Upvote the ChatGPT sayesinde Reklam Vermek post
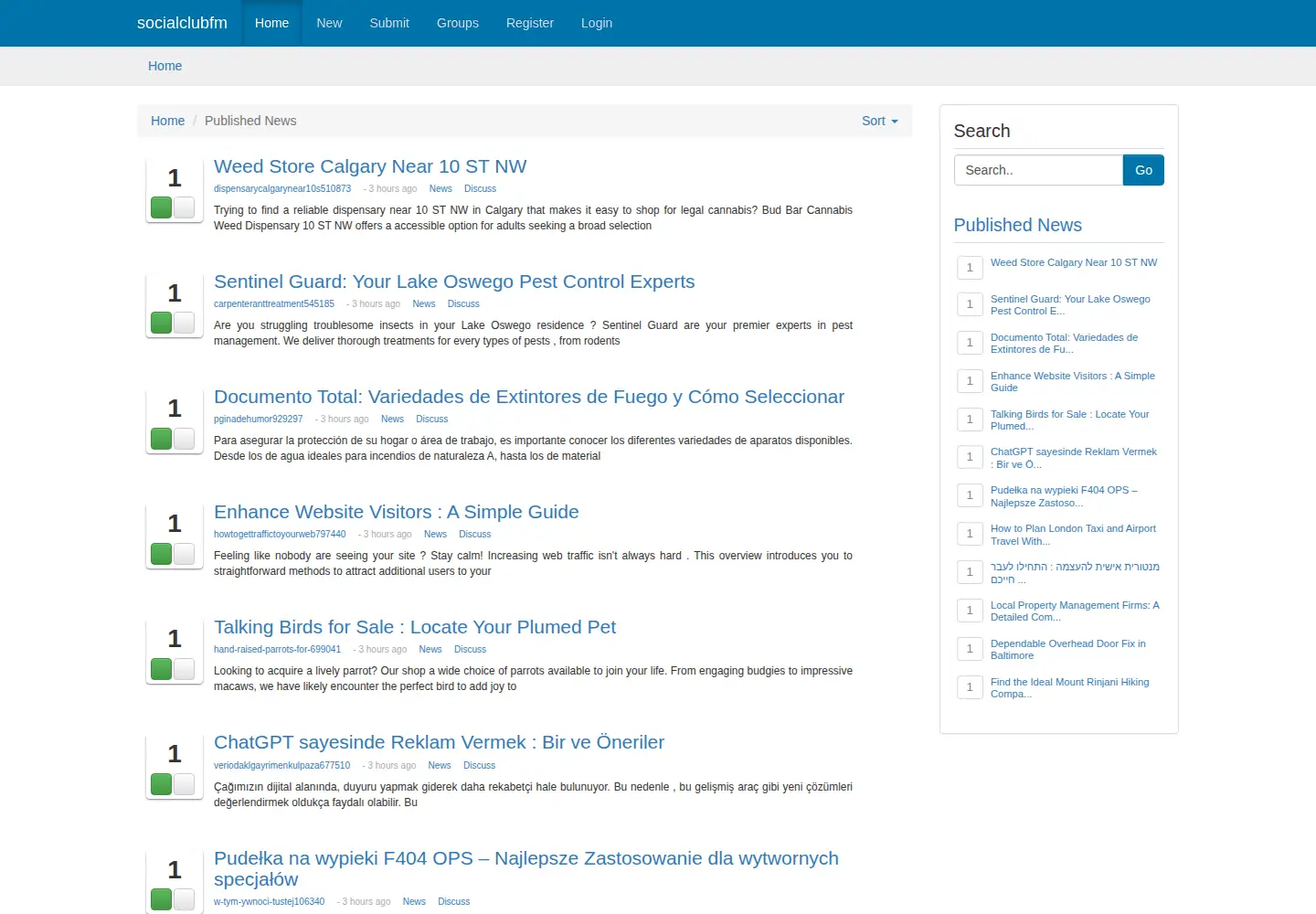The width and height of the screenshot is (1316, 914). [162, 784]
